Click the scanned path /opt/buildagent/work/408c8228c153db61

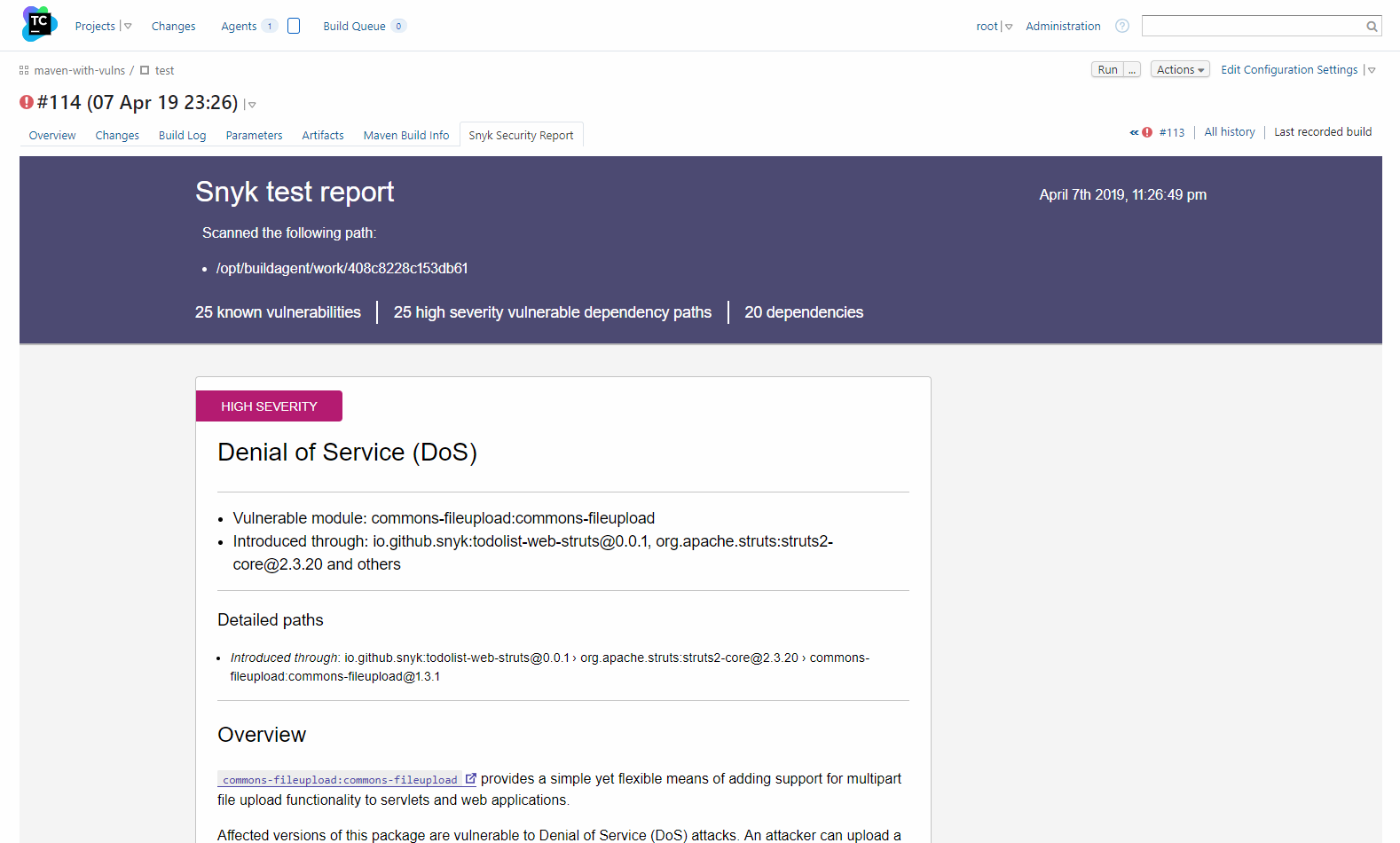click(342, 268)
